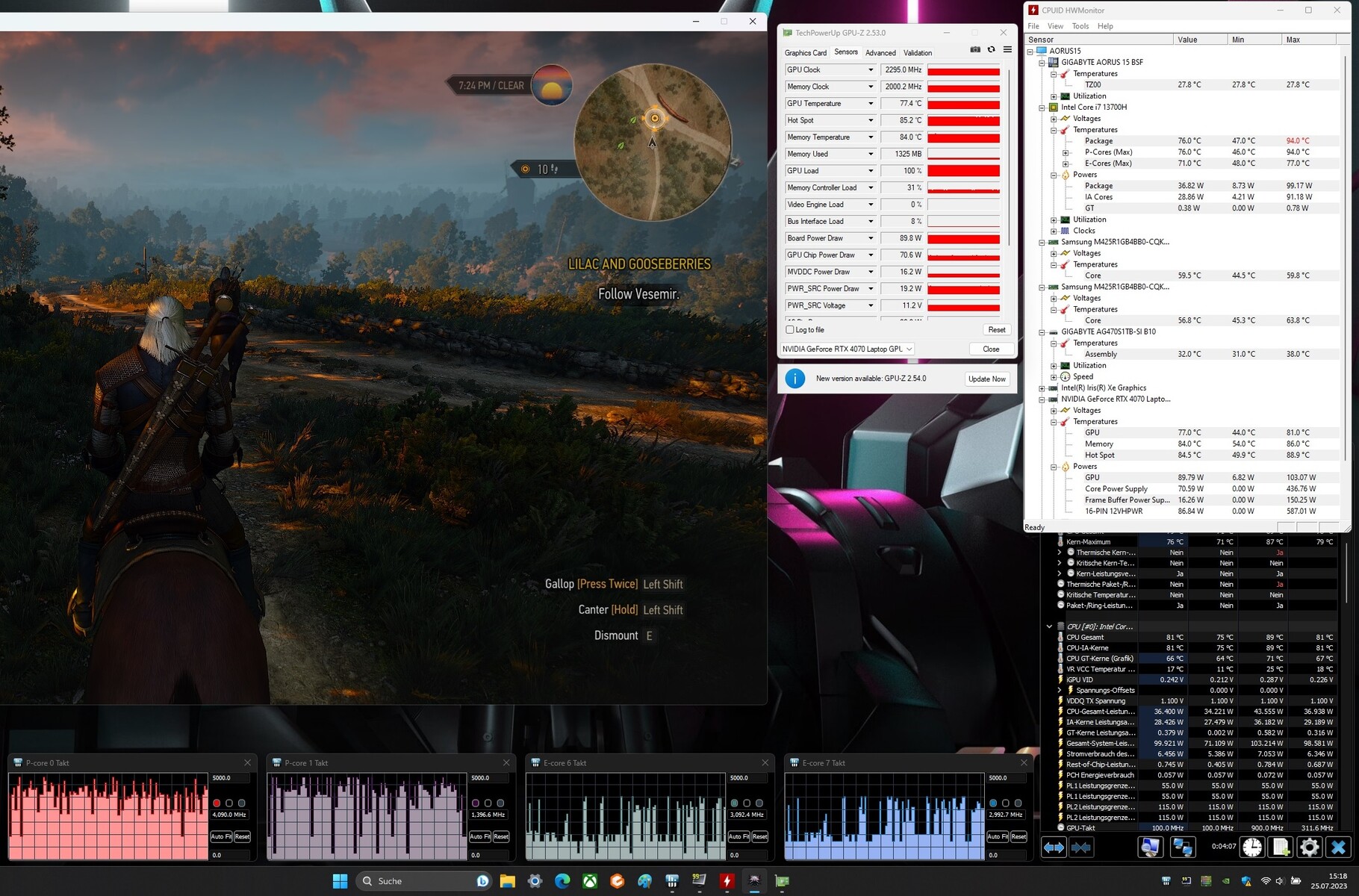
Task: Open Board Power Draw sensor dropdown
Action: [871, 238]
